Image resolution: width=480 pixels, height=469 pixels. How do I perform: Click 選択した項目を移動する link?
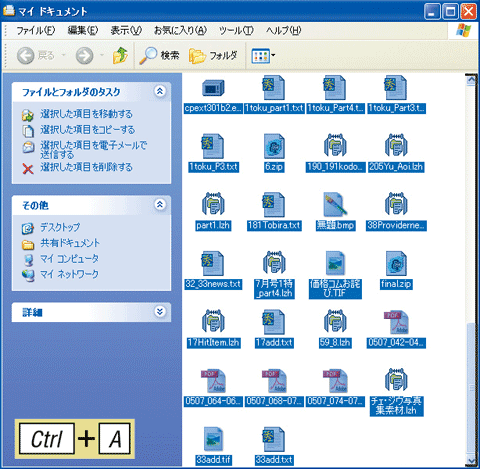tap(86, 114)
